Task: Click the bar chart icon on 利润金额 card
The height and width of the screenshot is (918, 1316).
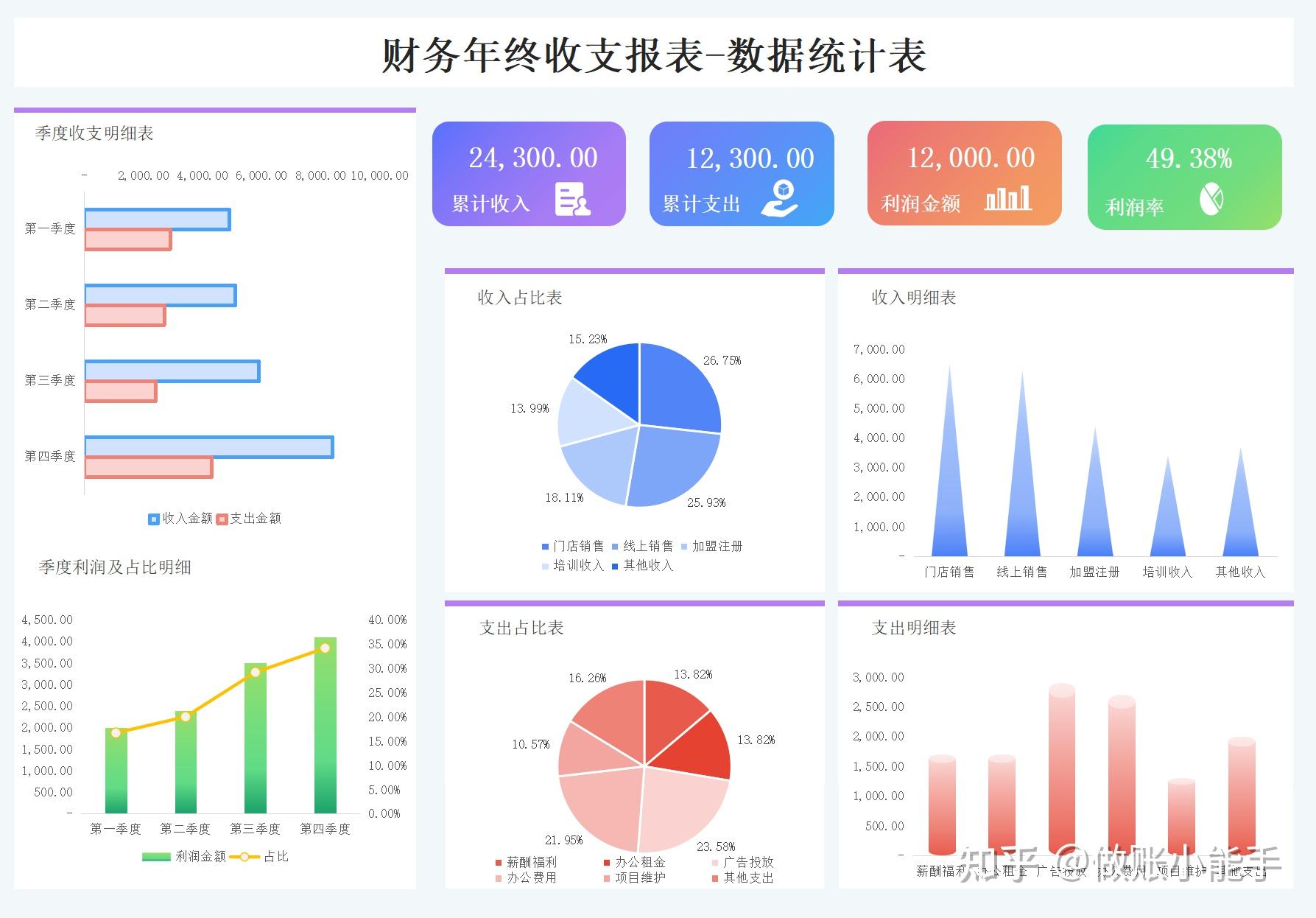Action: point(1008,198)
